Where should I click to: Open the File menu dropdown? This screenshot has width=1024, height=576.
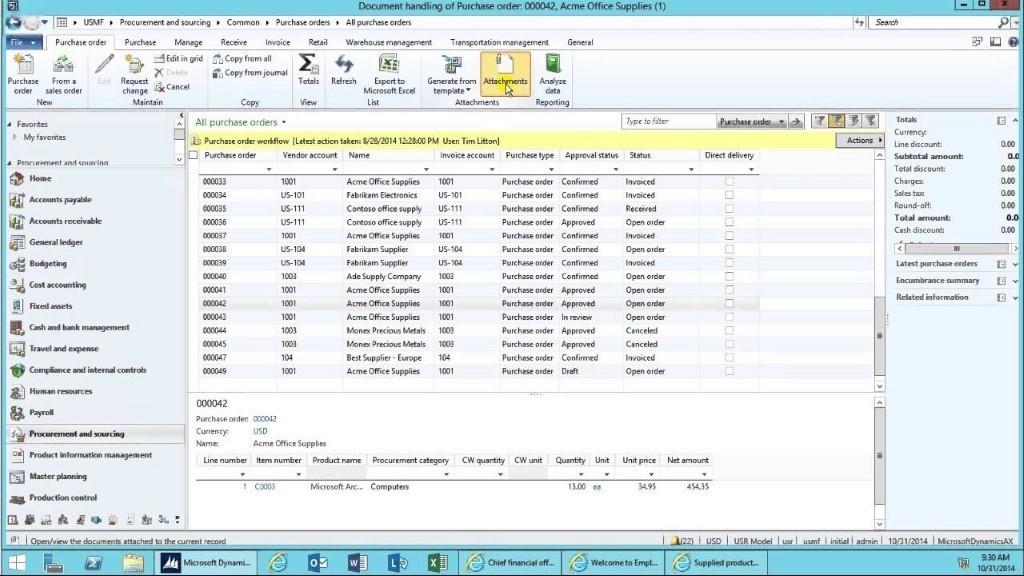24,42
